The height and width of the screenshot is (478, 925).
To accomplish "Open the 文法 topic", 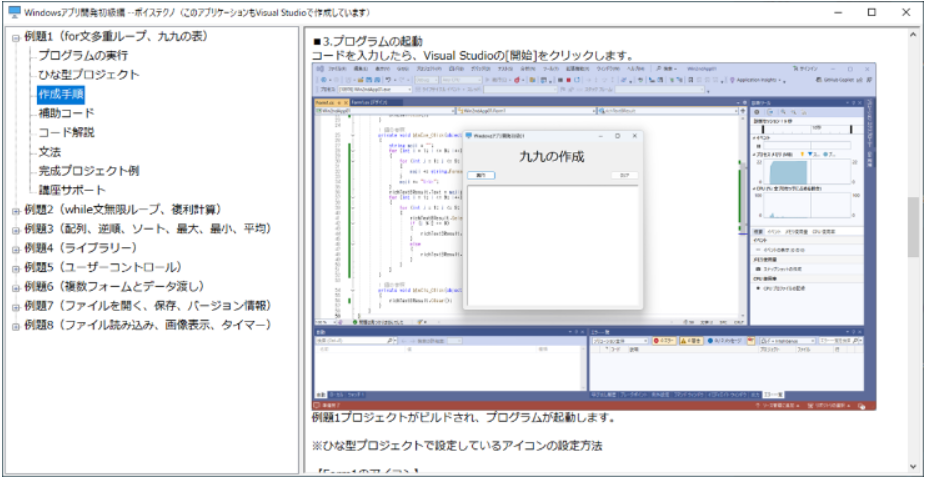I will [50, 152].
